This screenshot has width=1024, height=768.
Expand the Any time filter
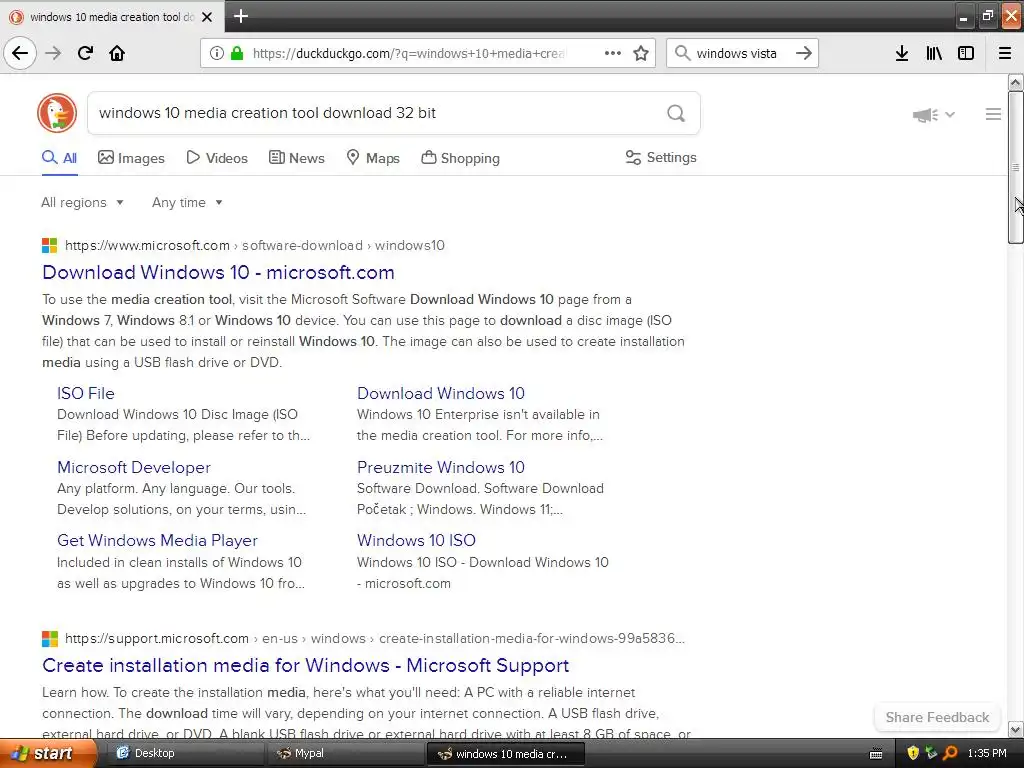[187, 202]
